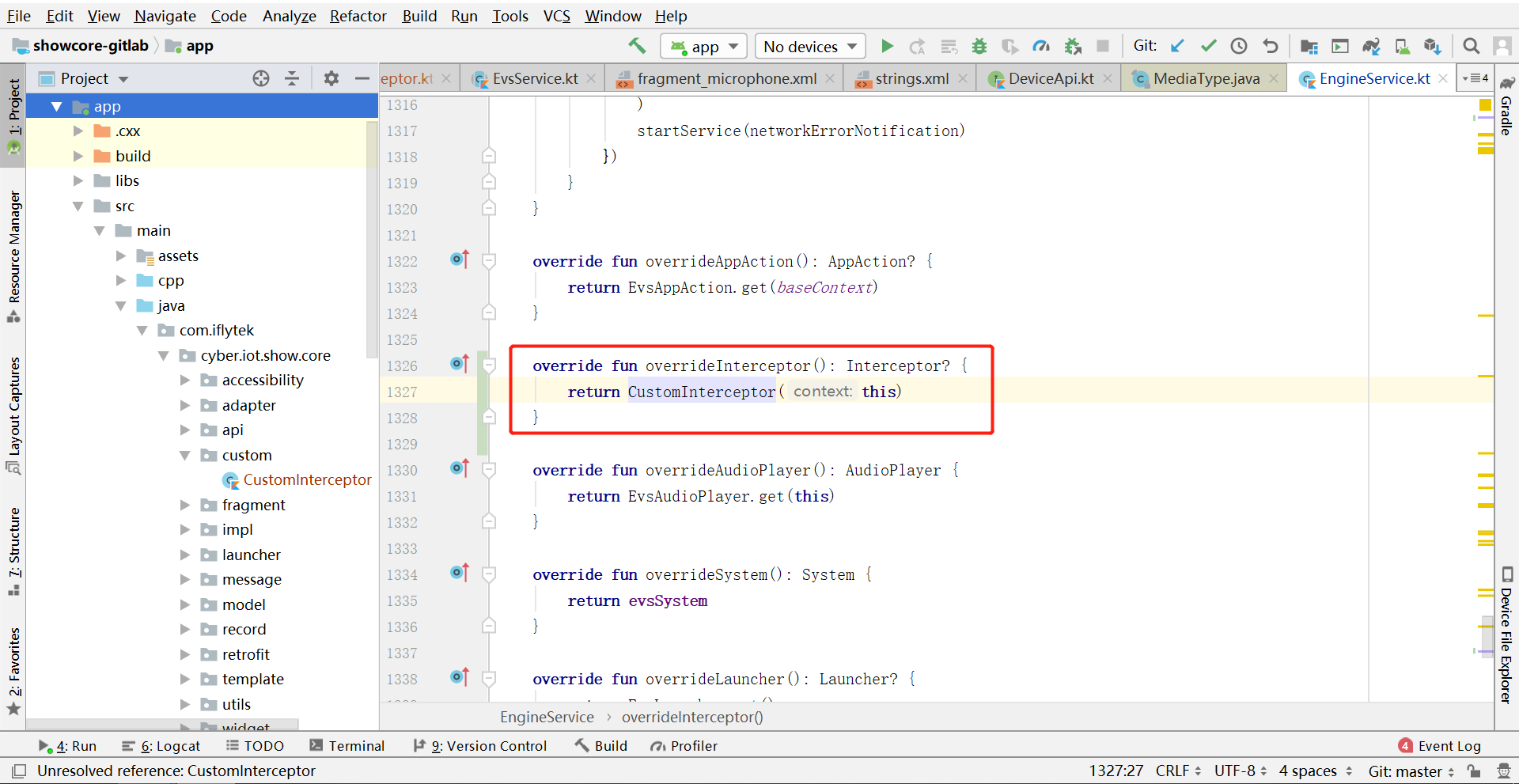Toggle the Resource Manager side panel

coord(13,257)
